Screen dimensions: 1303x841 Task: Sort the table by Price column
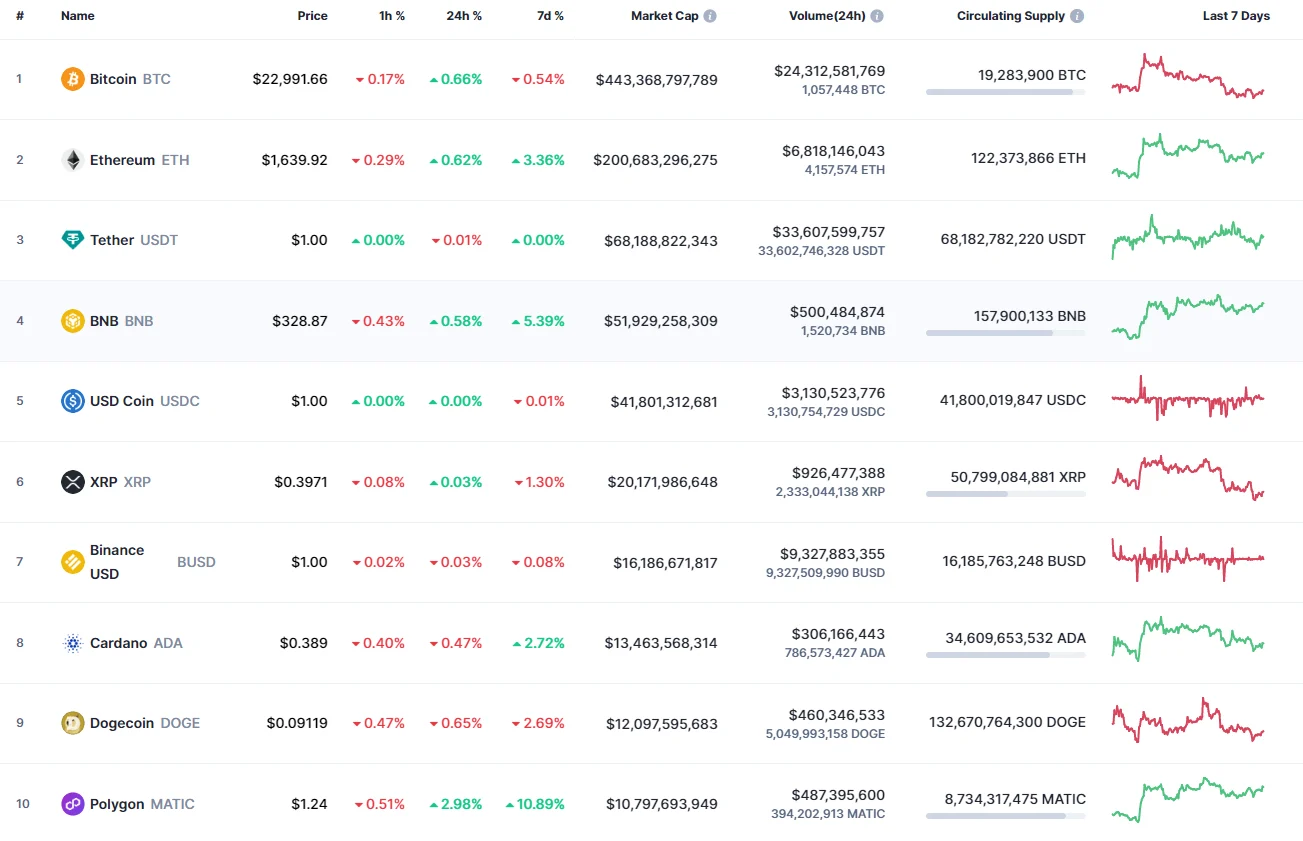[312, 15]
